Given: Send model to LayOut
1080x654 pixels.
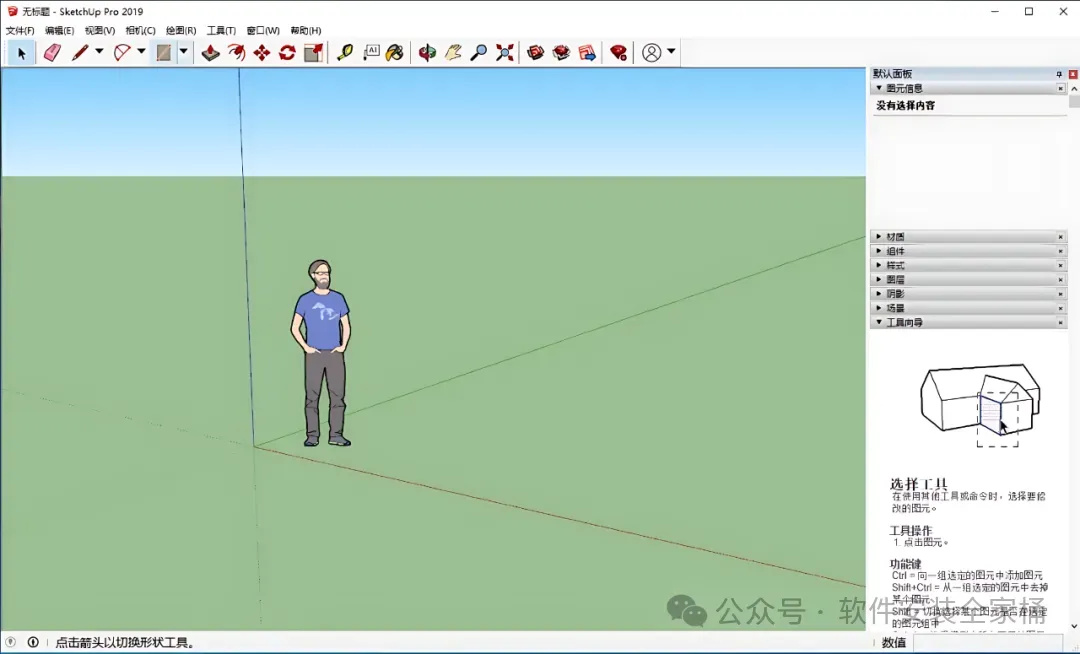Looking at the screenshot, I should (x=587, y=53).
